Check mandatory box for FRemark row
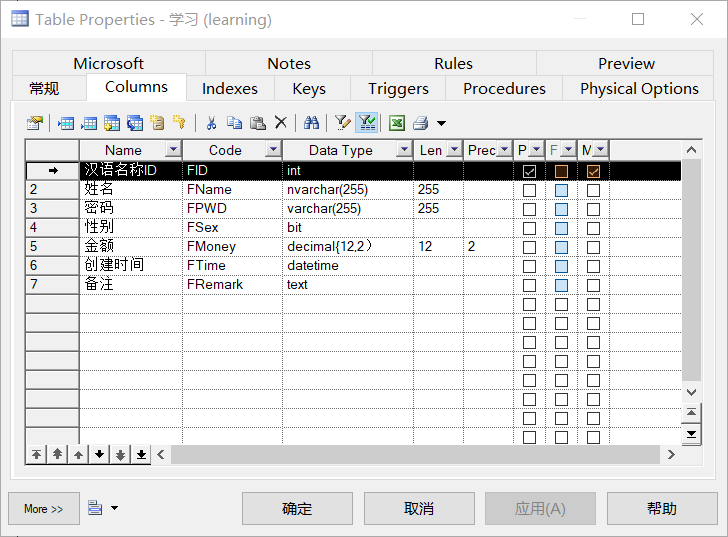The image size is (728, 537). point(593,285)
